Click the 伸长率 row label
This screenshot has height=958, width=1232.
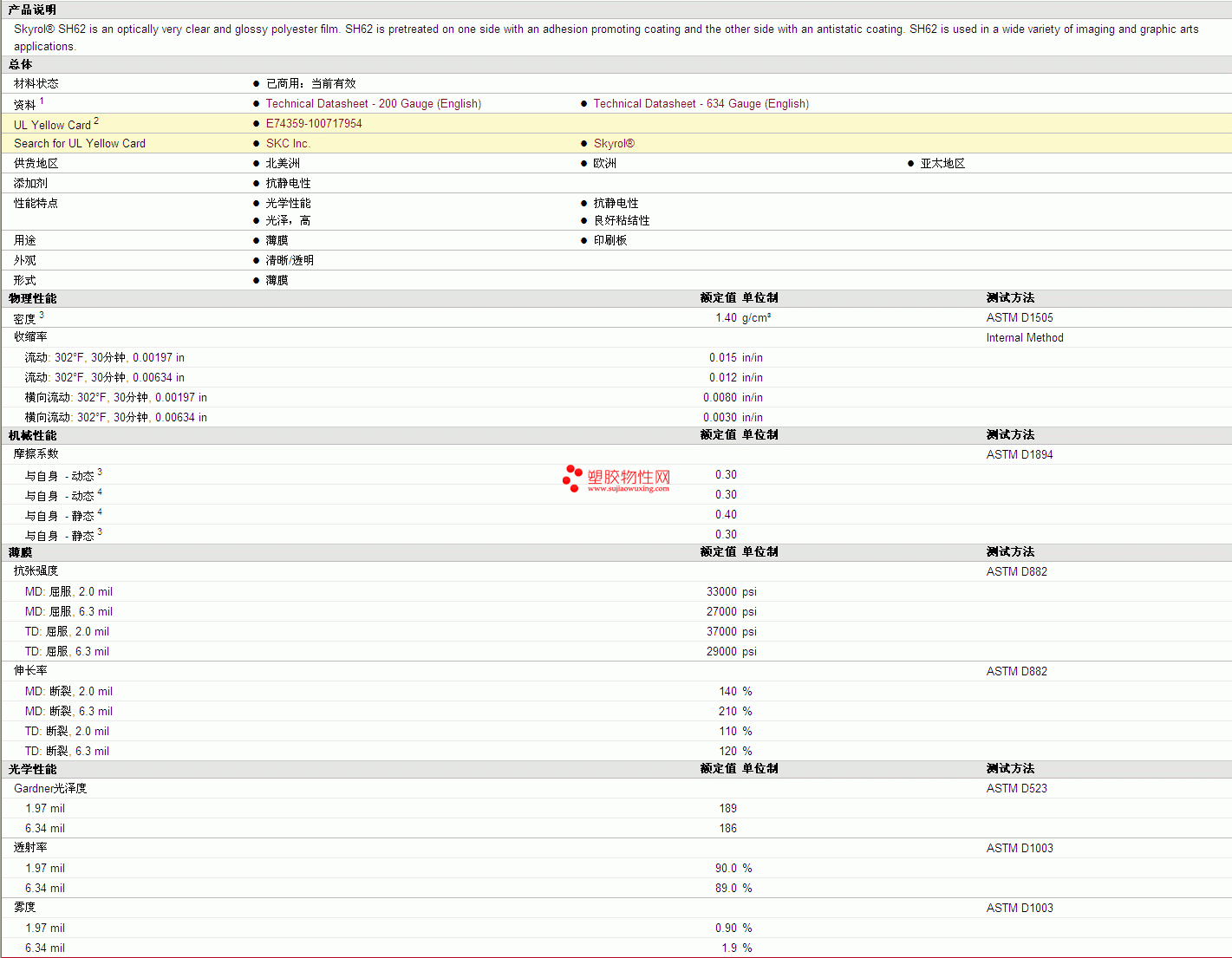coord(30,670)
